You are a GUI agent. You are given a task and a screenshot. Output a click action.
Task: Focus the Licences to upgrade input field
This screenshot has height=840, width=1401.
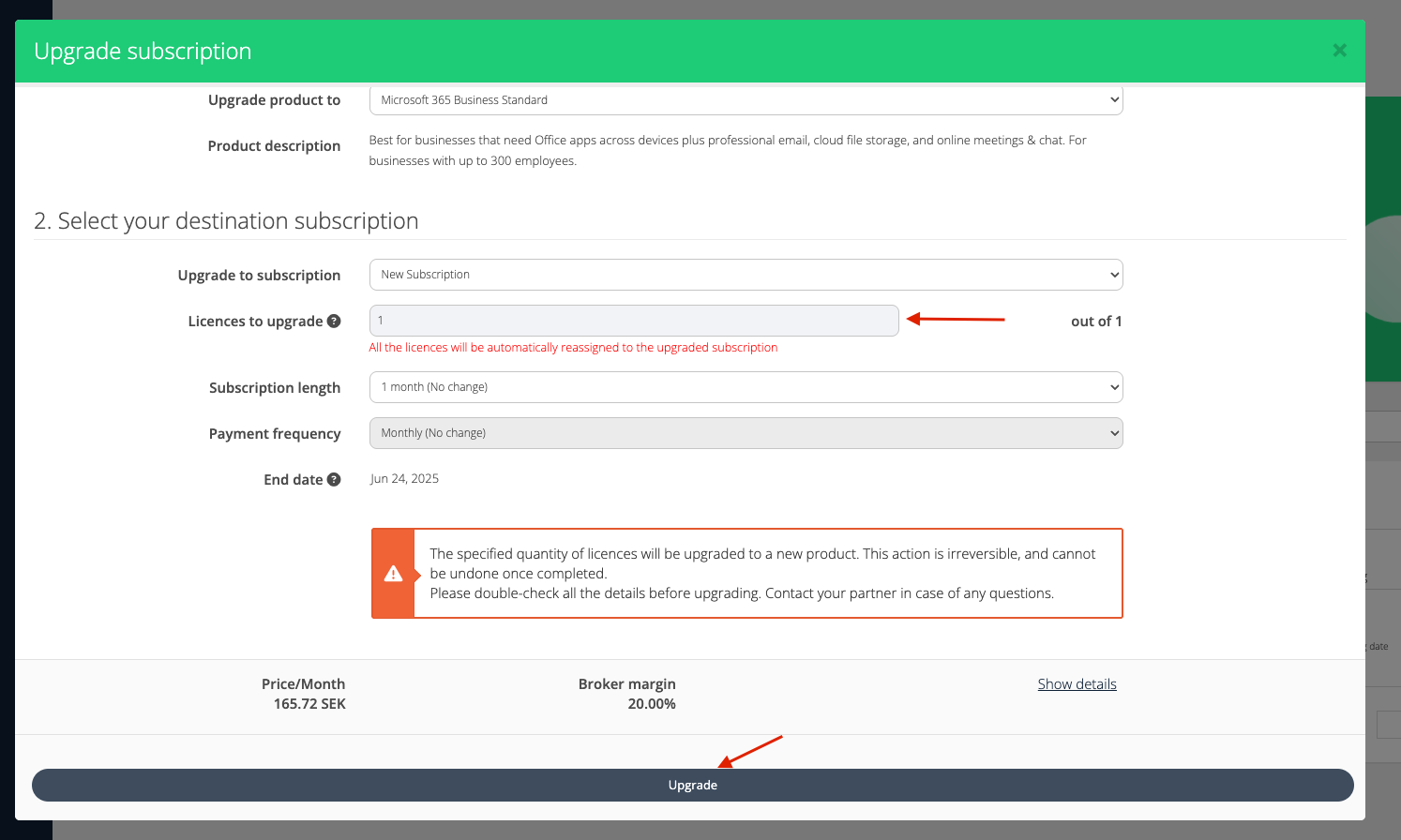[x=634, y=321]
